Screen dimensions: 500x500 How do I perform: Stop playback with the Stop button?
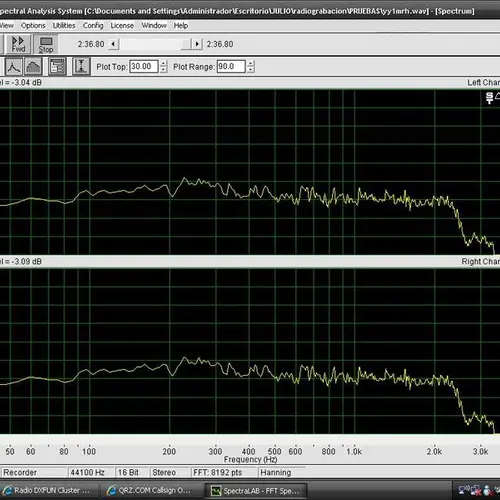[x=46, y=44]
